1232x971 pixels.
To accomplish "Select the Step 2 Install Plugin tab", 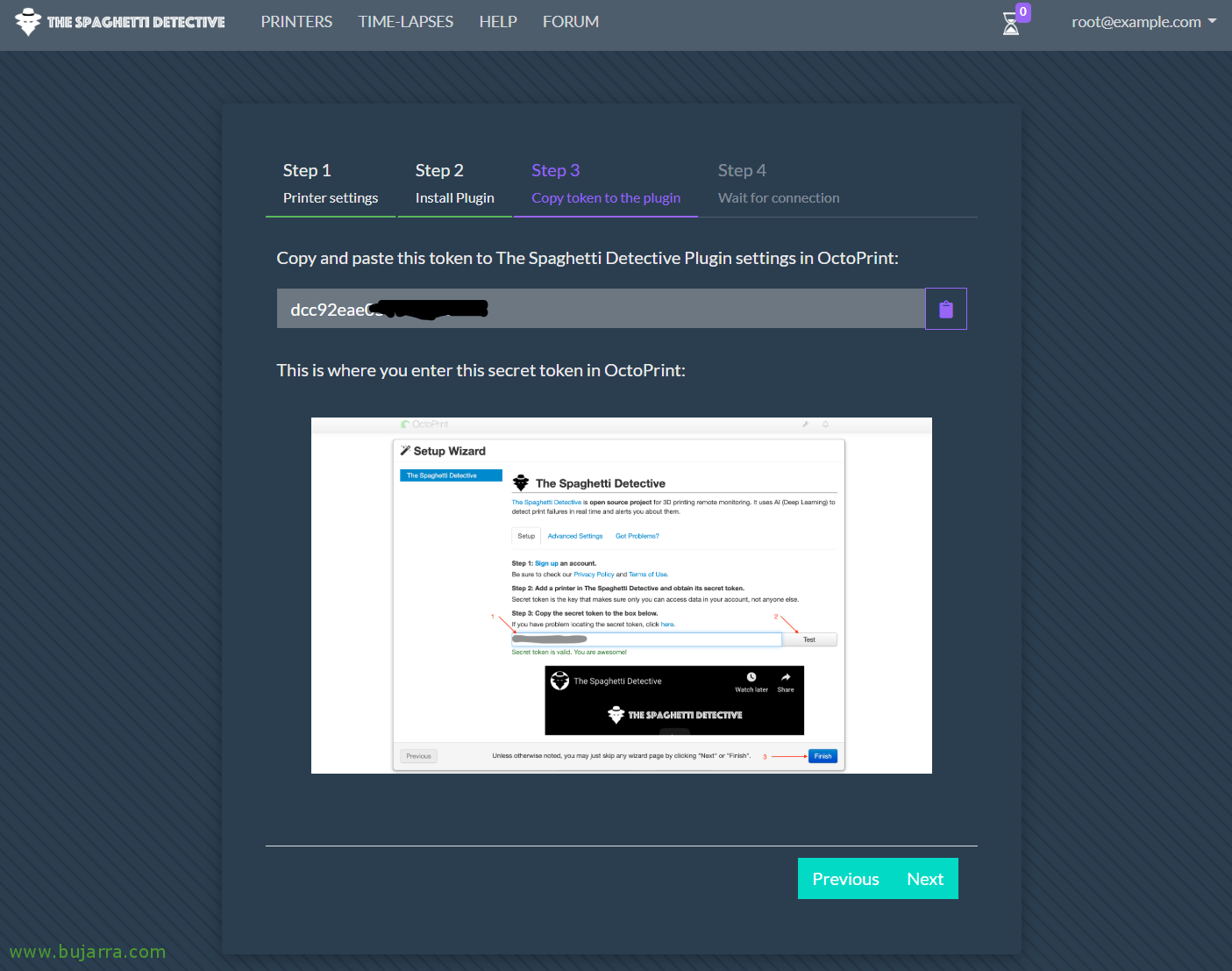I will (x=455, y=183).
